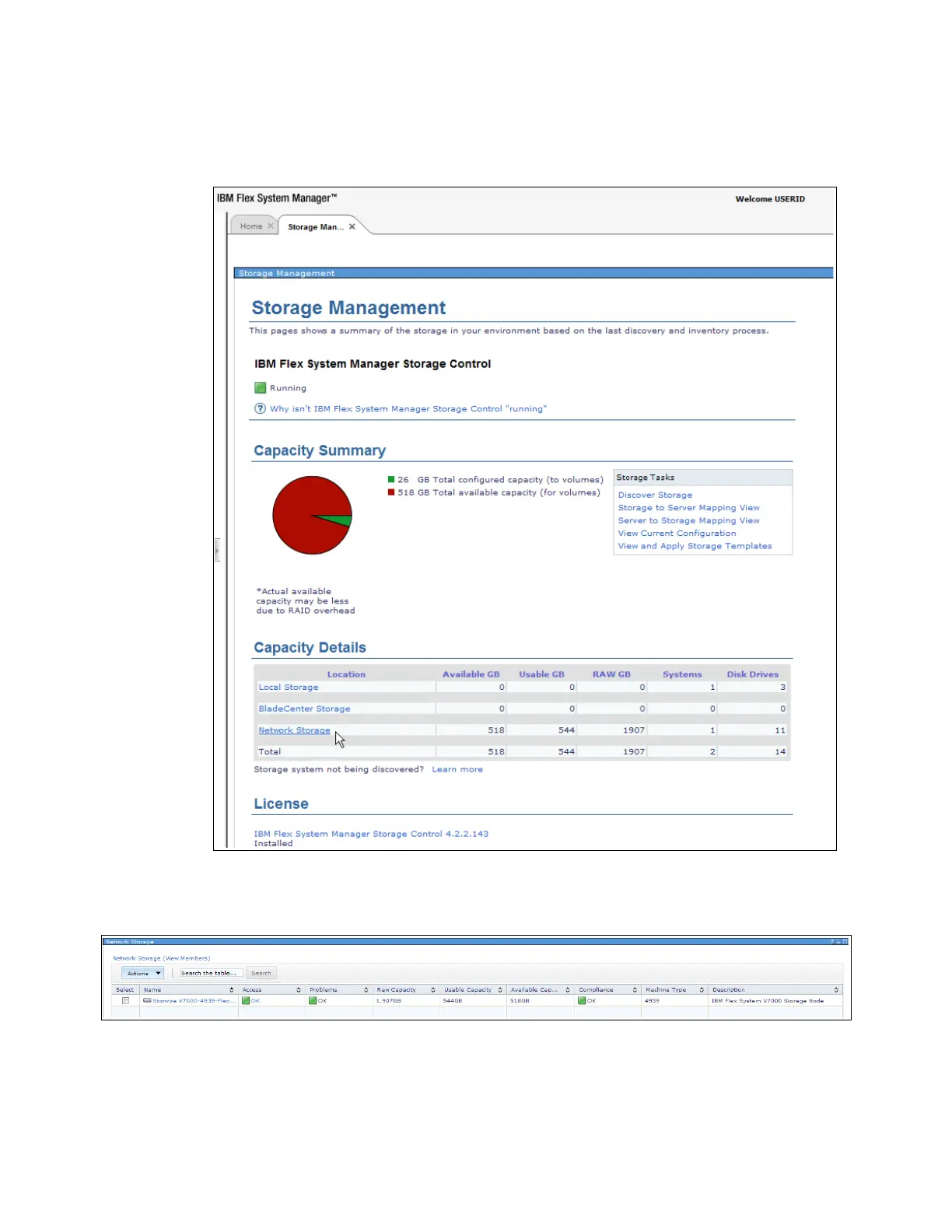This screenshot has width=952, height=1232.
Task: Click the Description cell for V7000 Storage Node
Action: click(x=775, y=1001)
